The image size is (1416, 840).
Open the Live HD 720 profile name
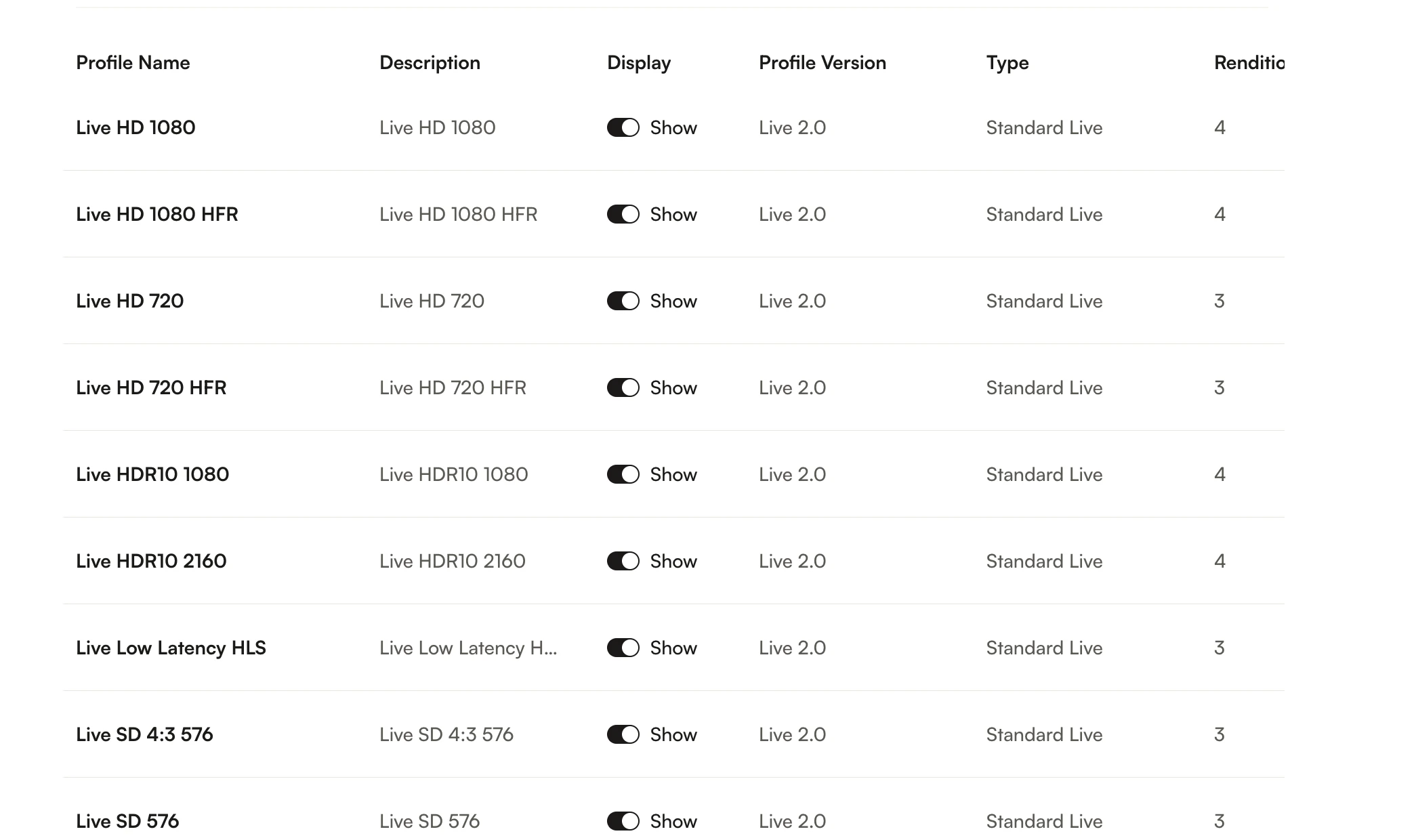130,301
